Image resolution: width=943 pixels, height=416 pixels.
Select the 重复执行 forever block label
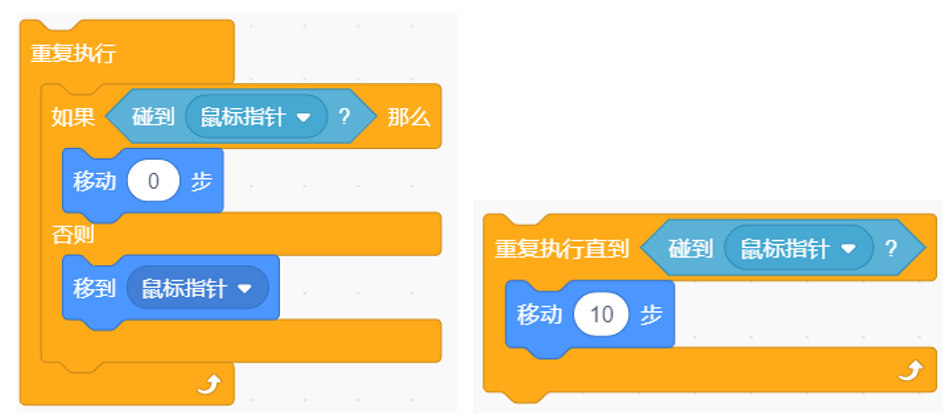click(x=73, y=55)
